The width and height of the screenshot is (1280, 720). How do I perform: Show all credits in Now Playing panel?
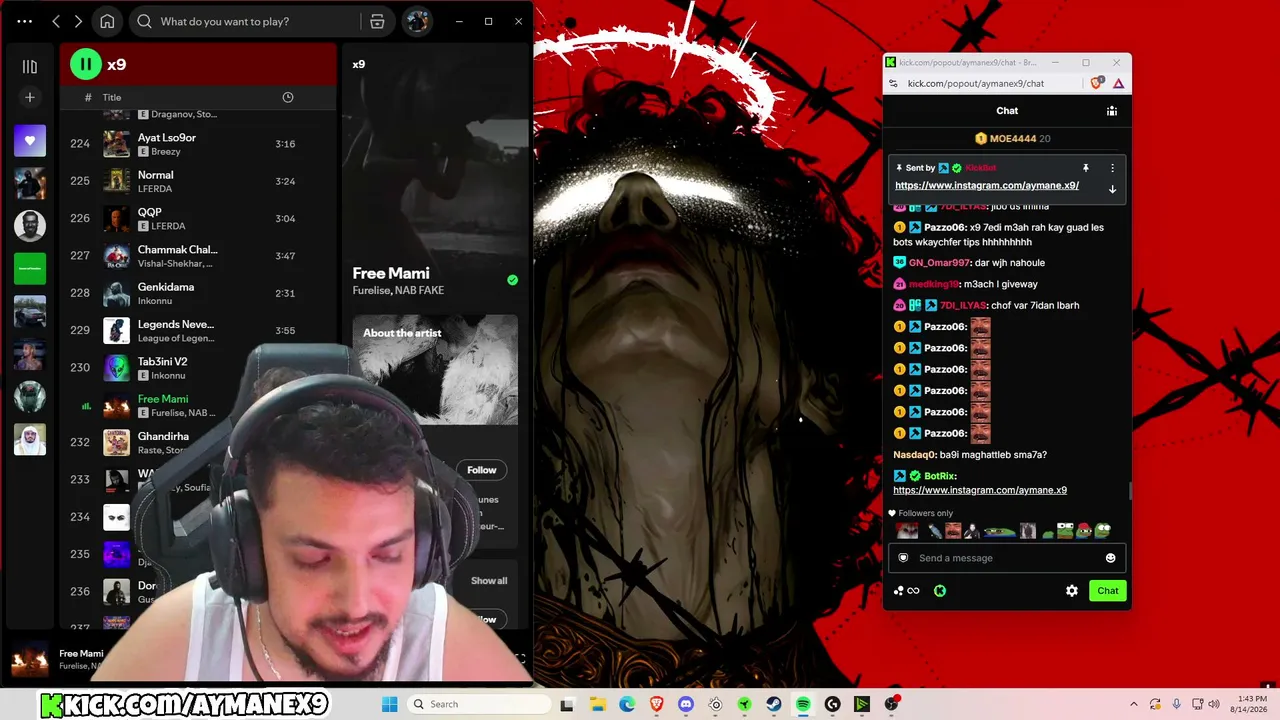[489, 581]
